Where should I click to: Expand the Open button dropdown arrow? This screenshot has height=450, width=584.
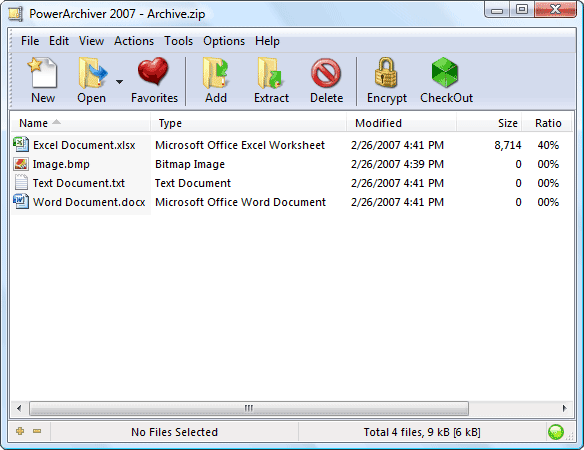coord(119,82)
